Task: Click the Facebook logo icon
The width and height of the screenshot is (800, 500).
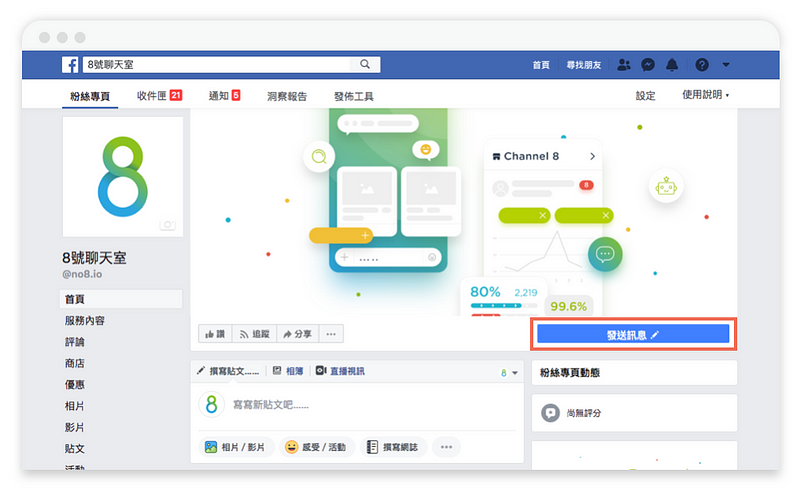Action: click(70, 65)
